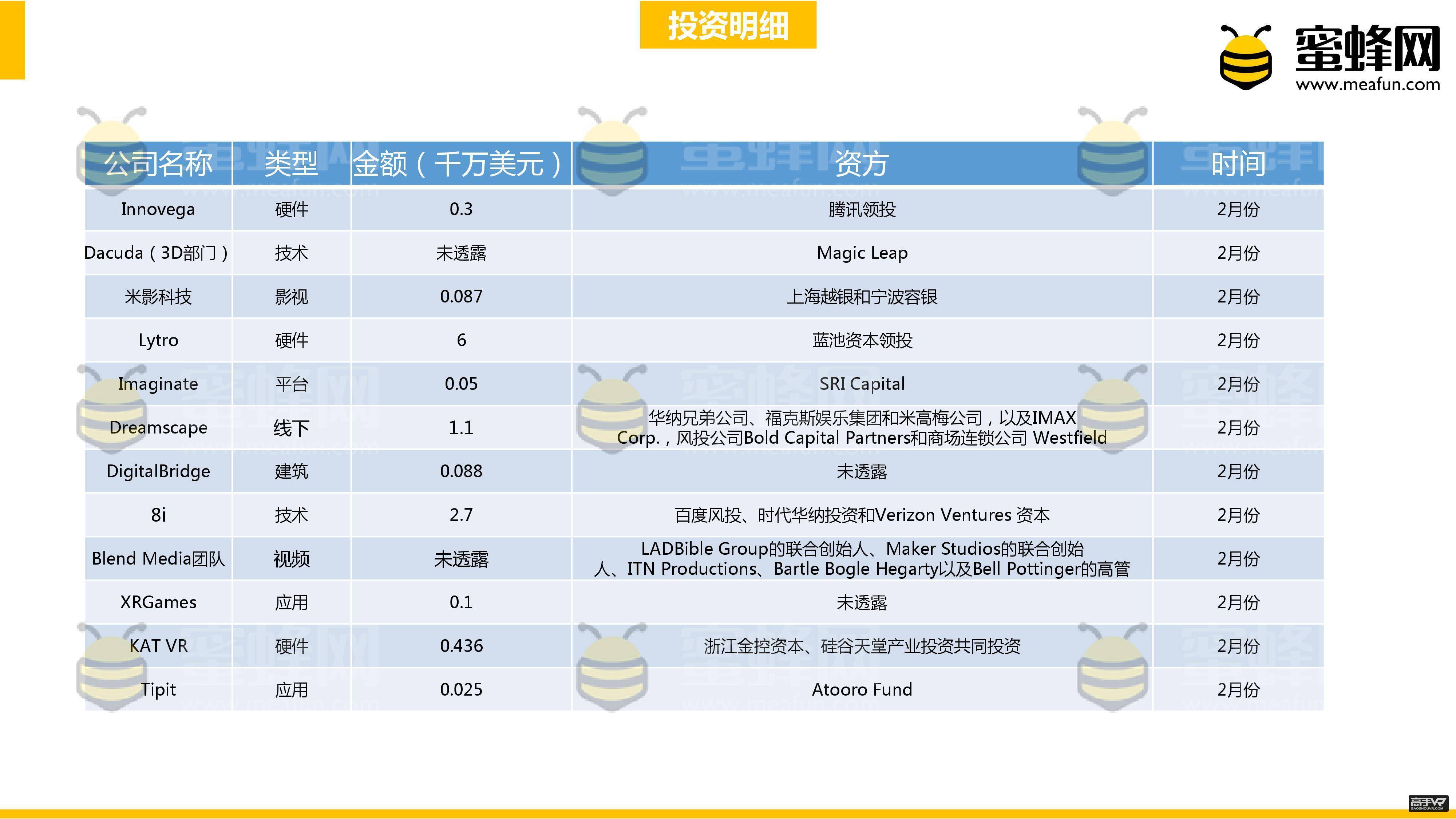Click the 平台 type cell

pyautogui.click(x=291, y=384)
